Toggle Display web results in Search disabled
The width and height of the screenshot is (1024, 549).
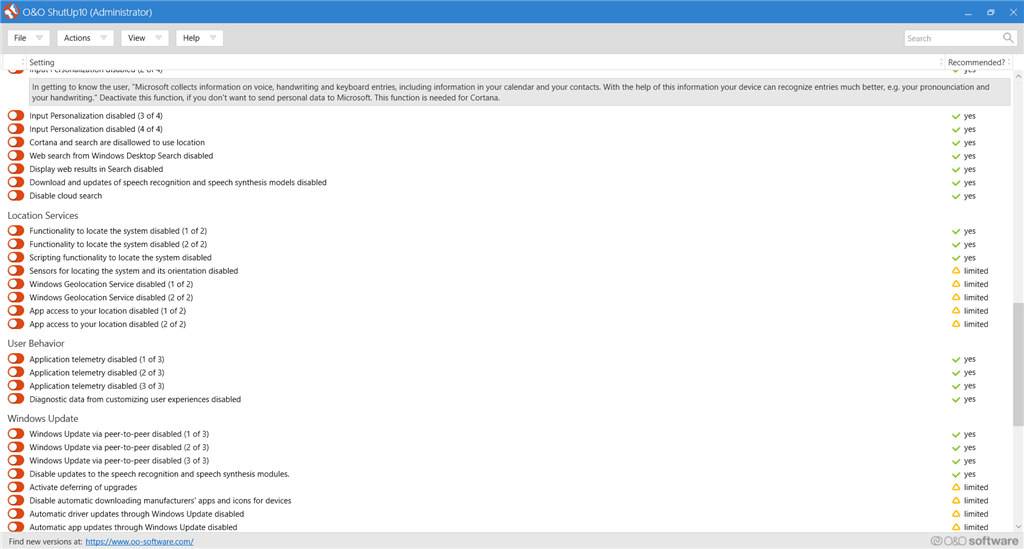click(16, 168)
